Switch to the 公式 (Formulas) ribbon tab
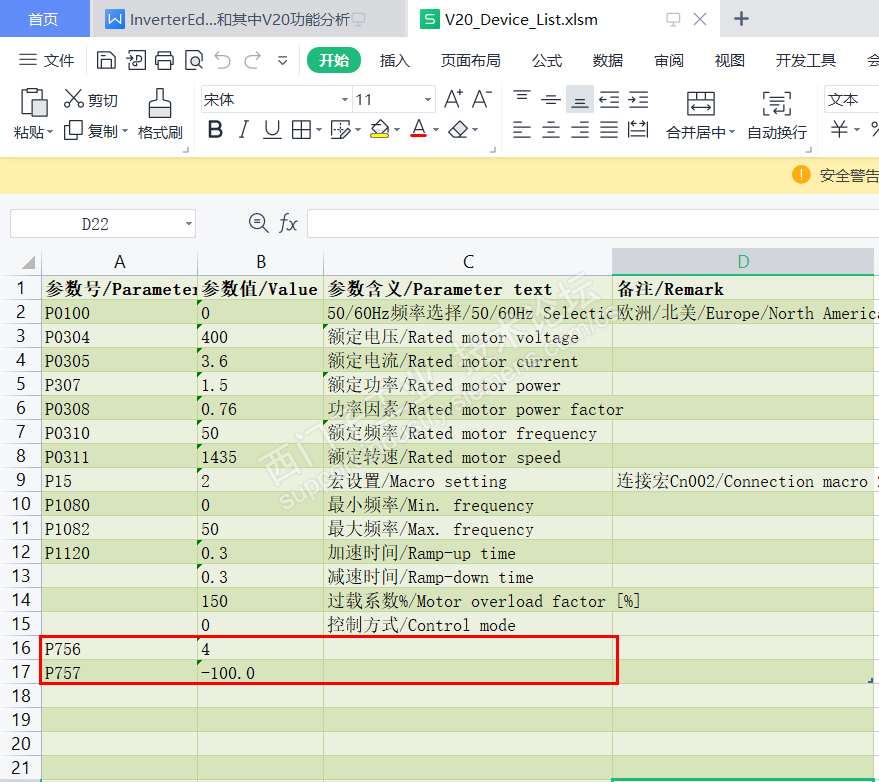Image resolution: width=879 pixels, height=782 pixels. point(547,61)
